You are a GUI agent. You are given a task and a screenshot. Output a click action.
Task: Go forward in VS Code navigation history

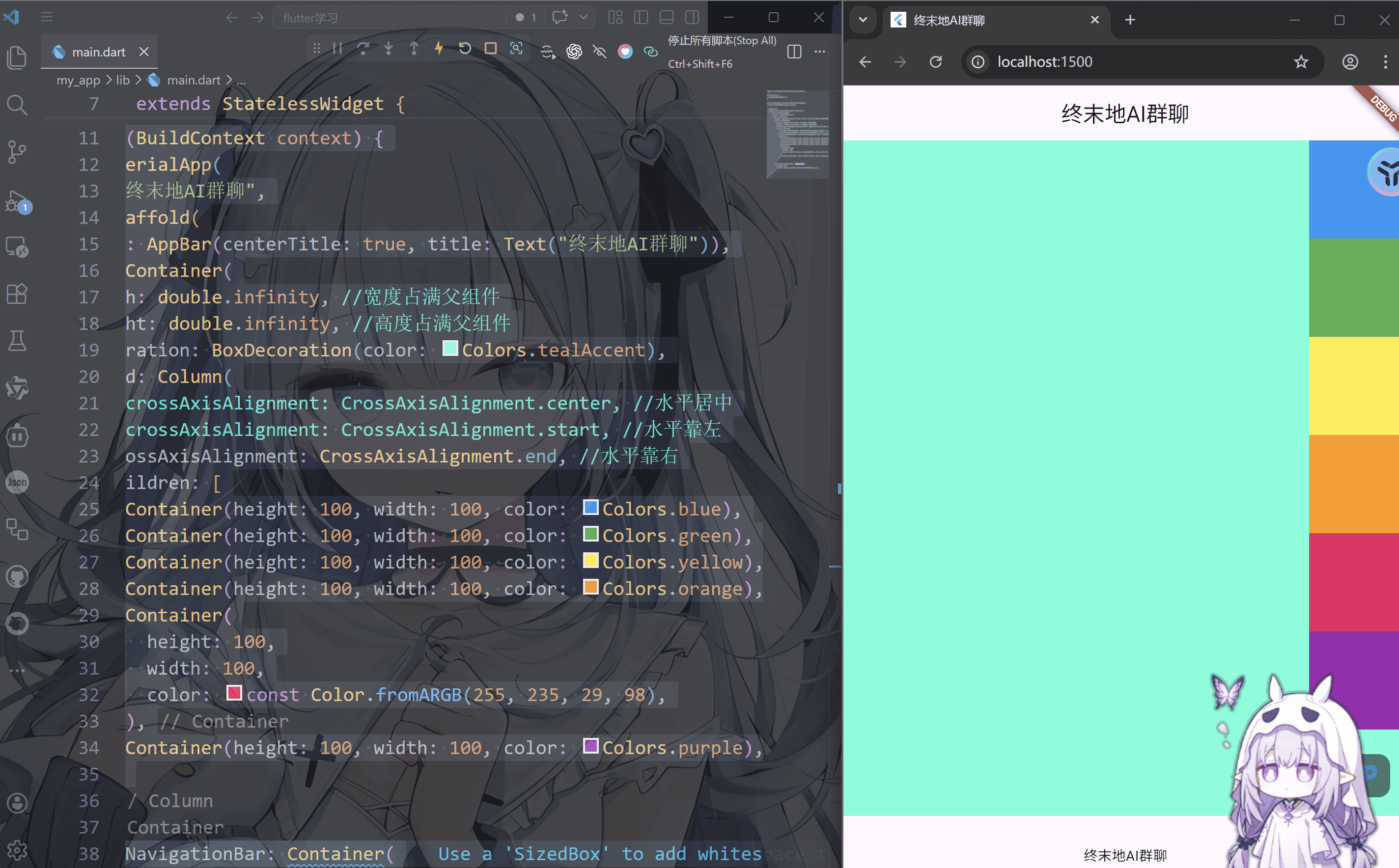coord(257,18)
